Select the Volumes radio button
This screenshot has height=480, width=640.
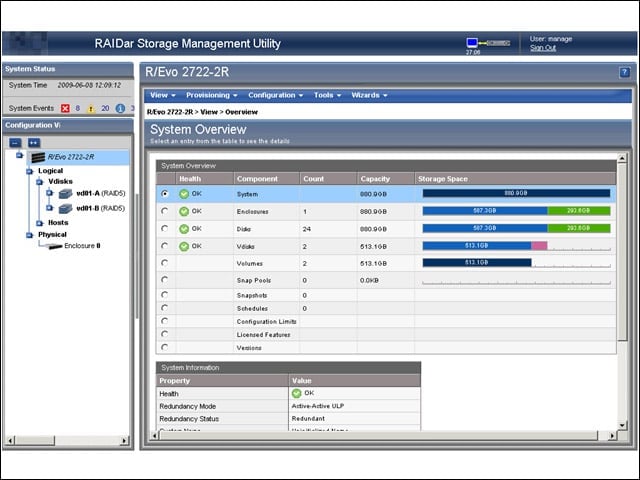[164, 263]
